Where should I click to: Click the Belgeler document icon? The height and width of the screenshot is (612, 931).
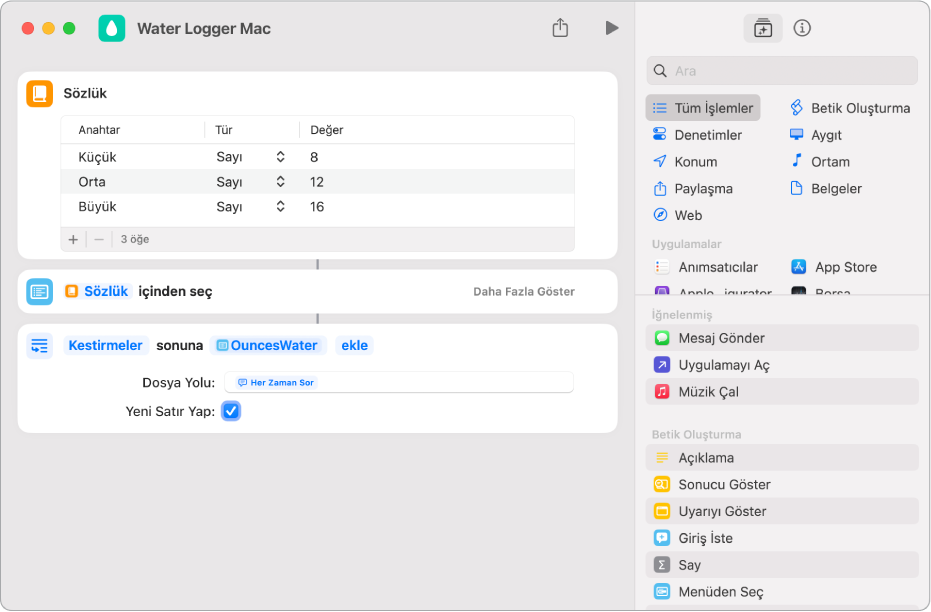pos(796,188)
